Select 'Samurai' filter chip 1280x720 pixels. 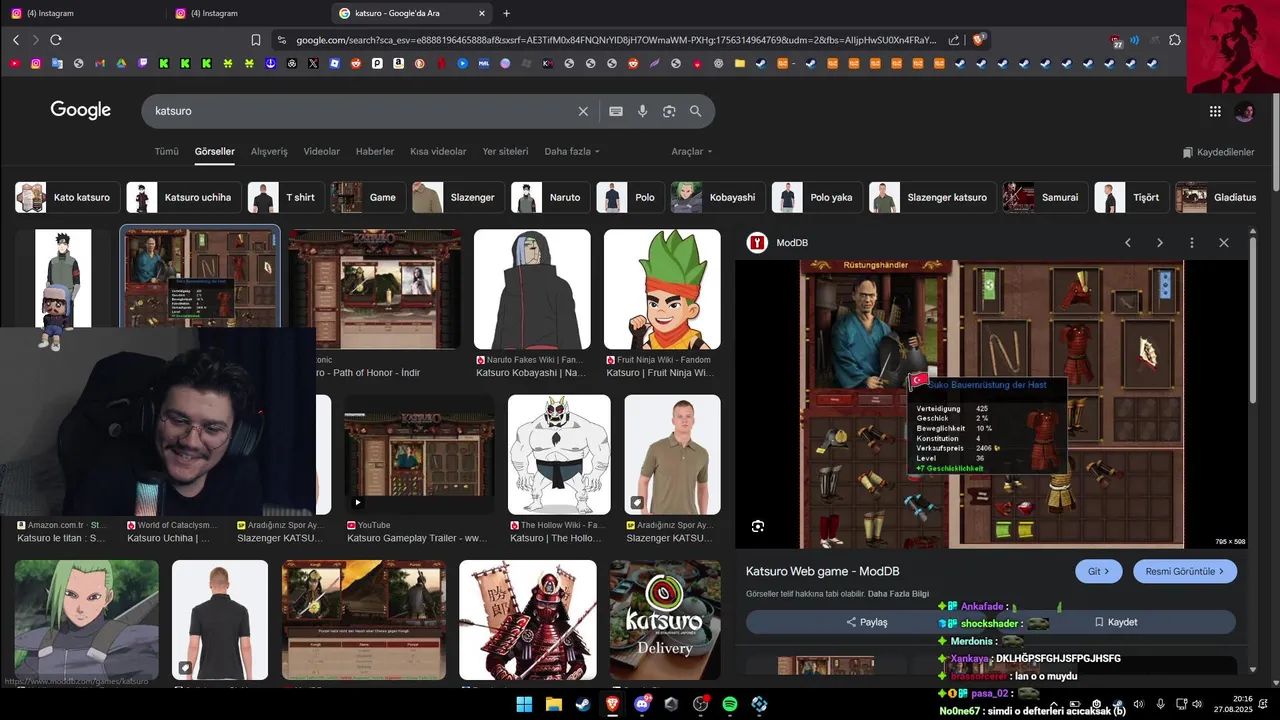click(1046, 197)
